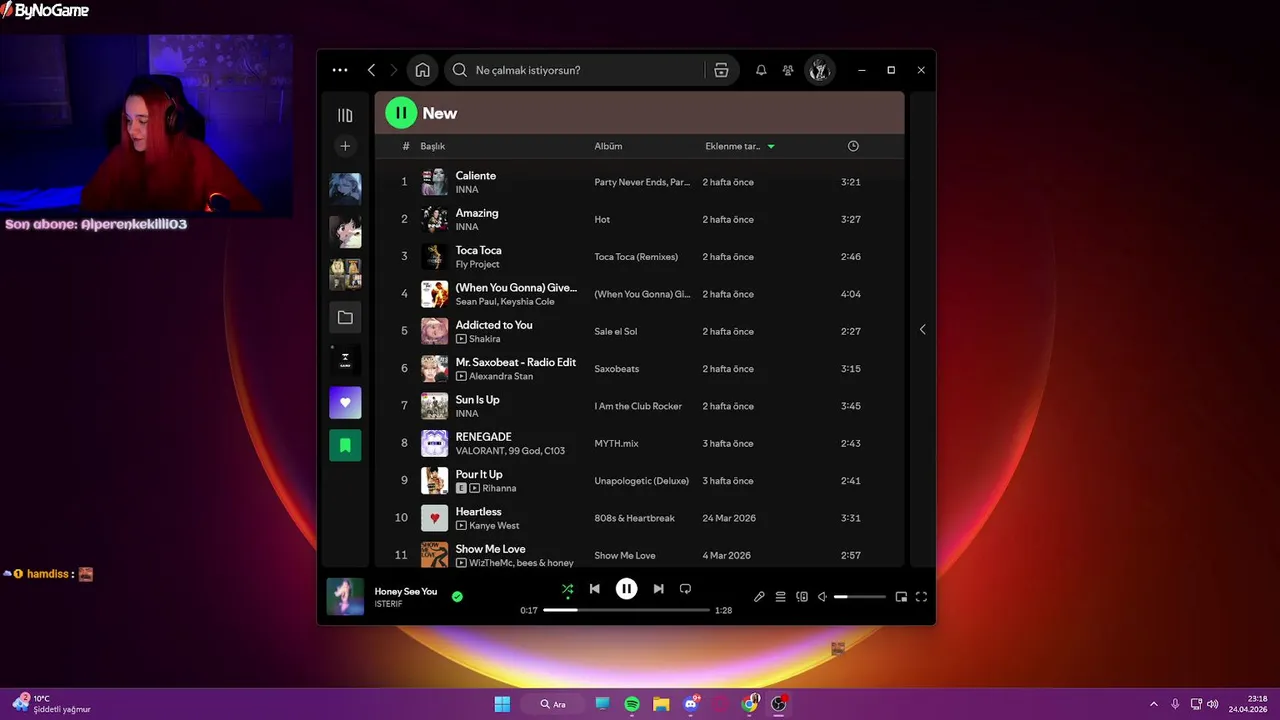The height and width of the screenshot is (720, 1280).
Task: Click the Heartless album cover thumbnail
Action: pos(434,518)
